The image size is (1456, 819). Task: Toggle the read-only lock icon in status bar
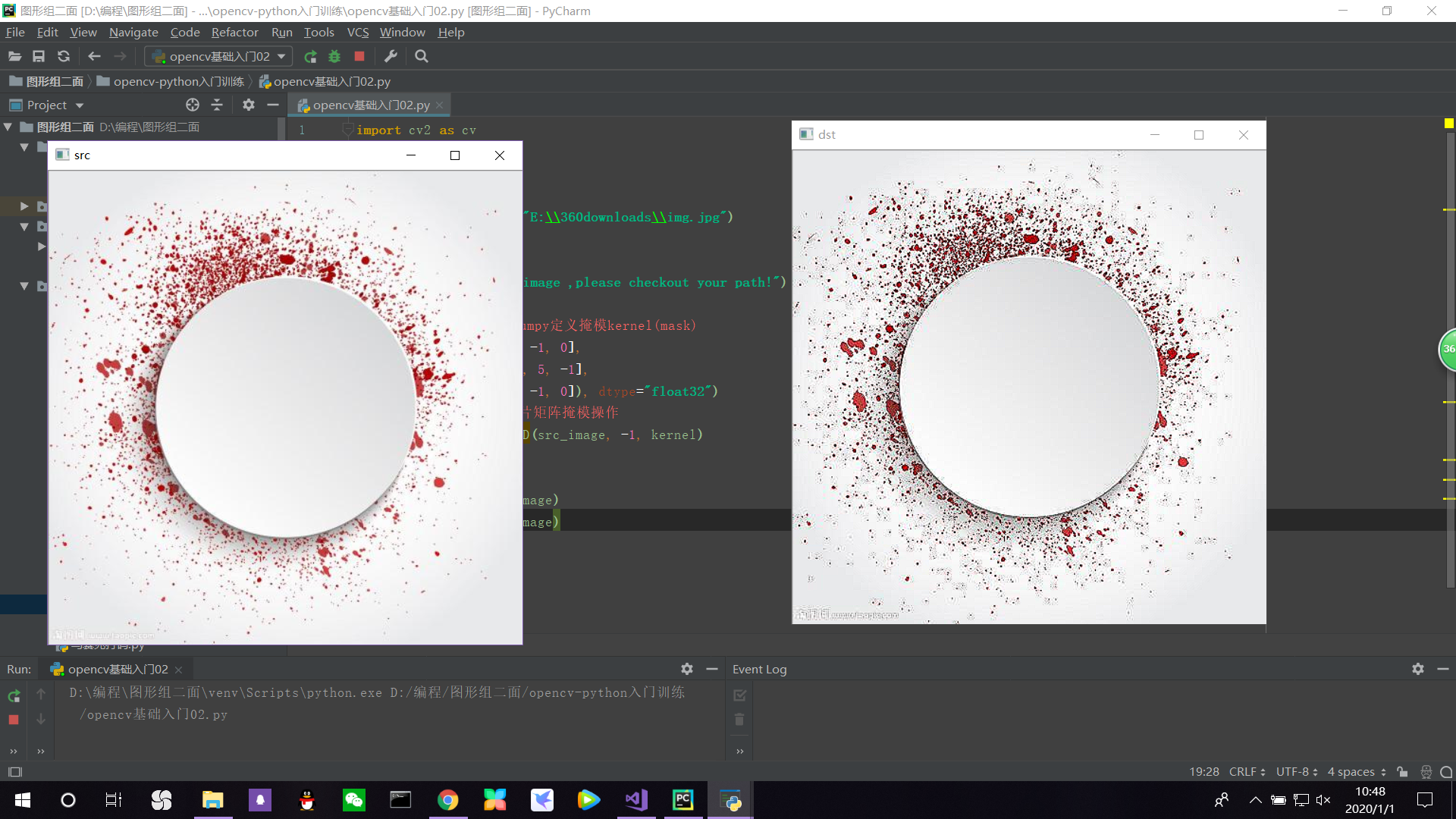[x=1402, y=771]
